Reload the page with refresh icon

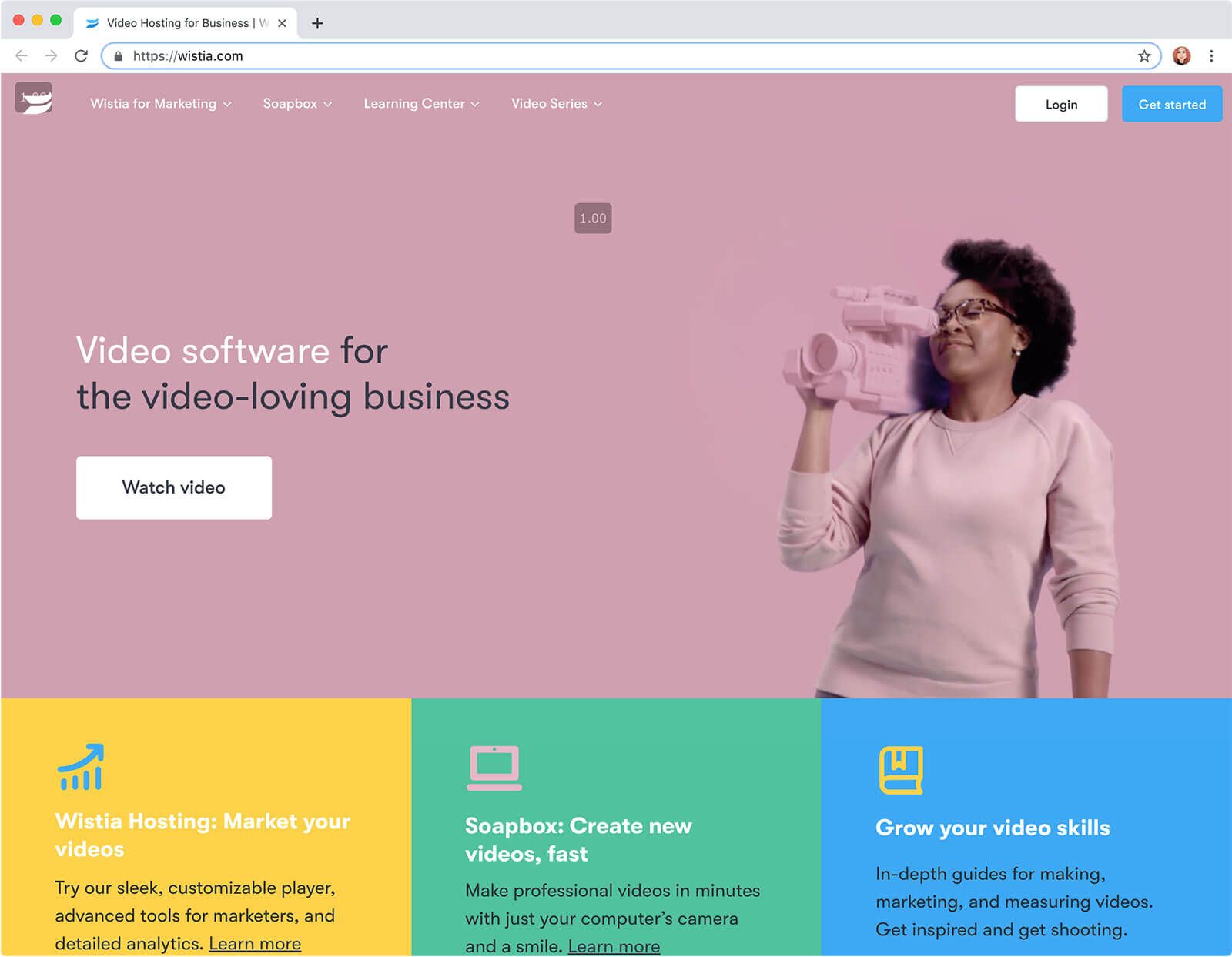point(81,56)
